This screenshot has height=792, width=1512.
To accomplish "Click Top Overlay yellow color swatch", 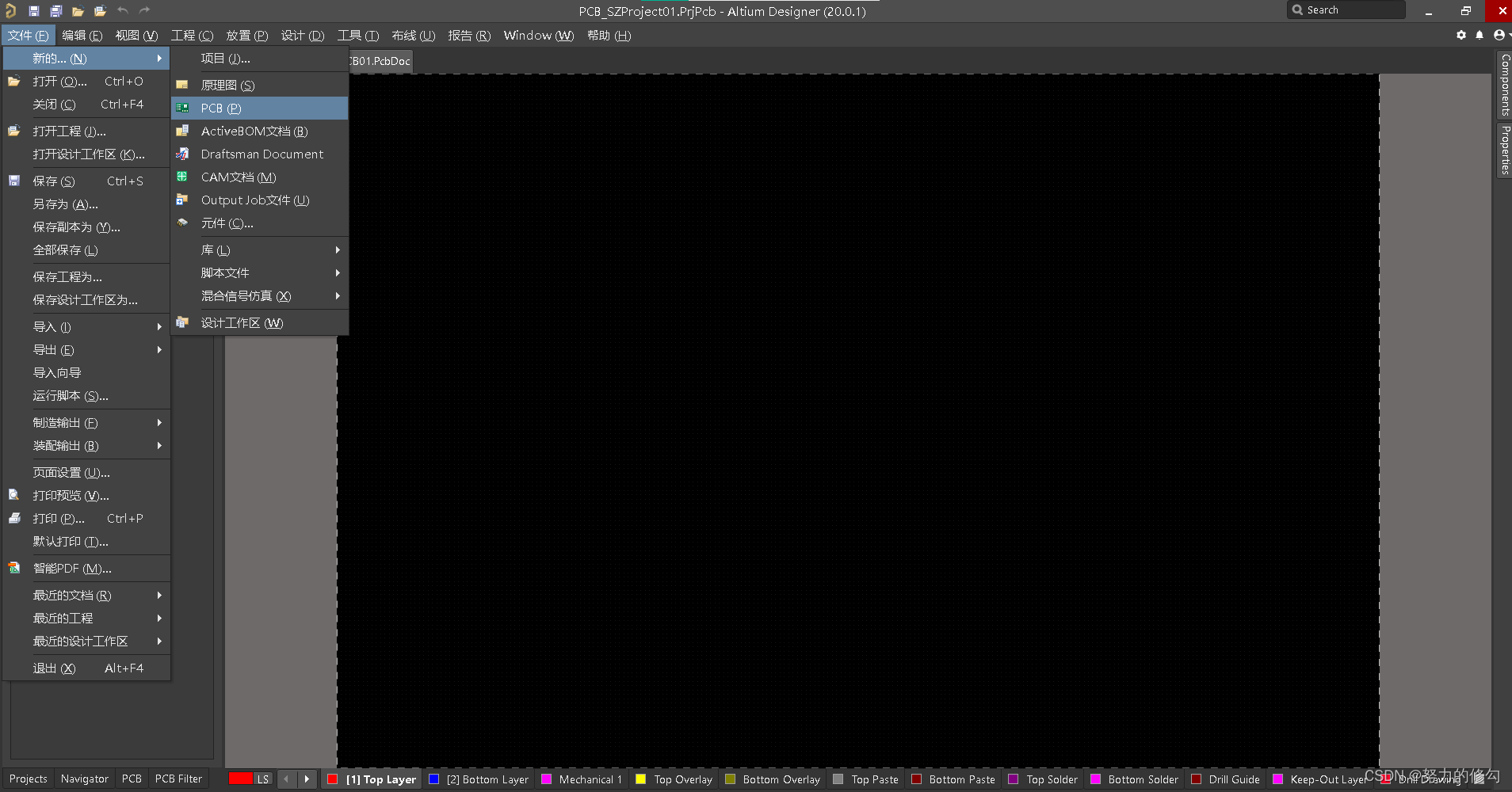I will [641, 779].
